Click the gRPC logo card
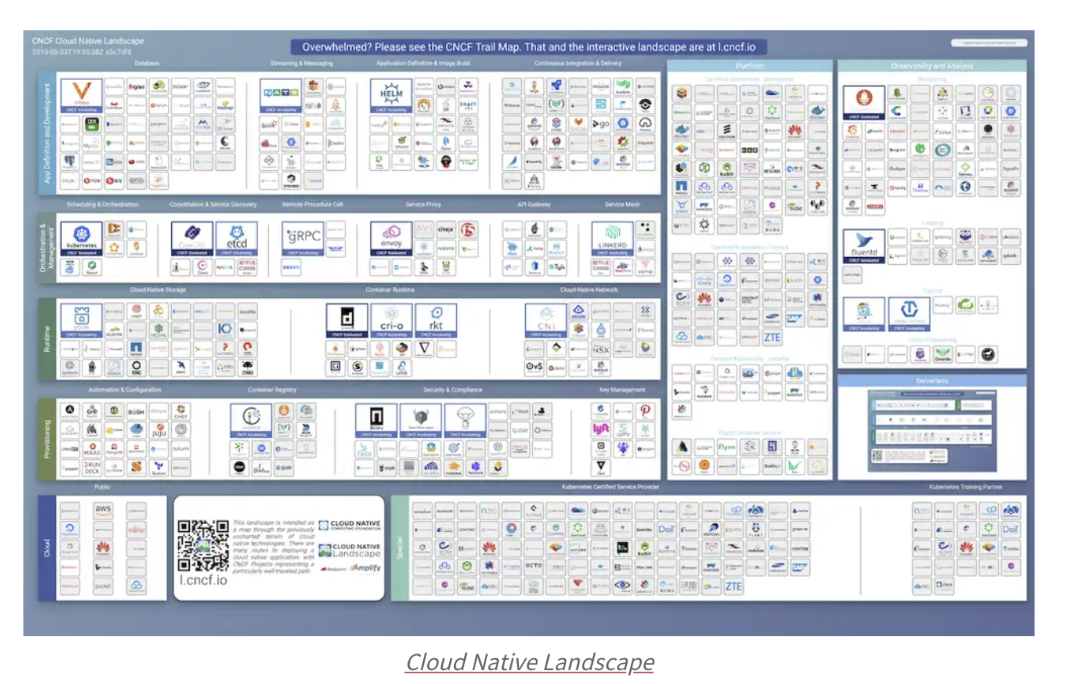 [x=303, y=239]
